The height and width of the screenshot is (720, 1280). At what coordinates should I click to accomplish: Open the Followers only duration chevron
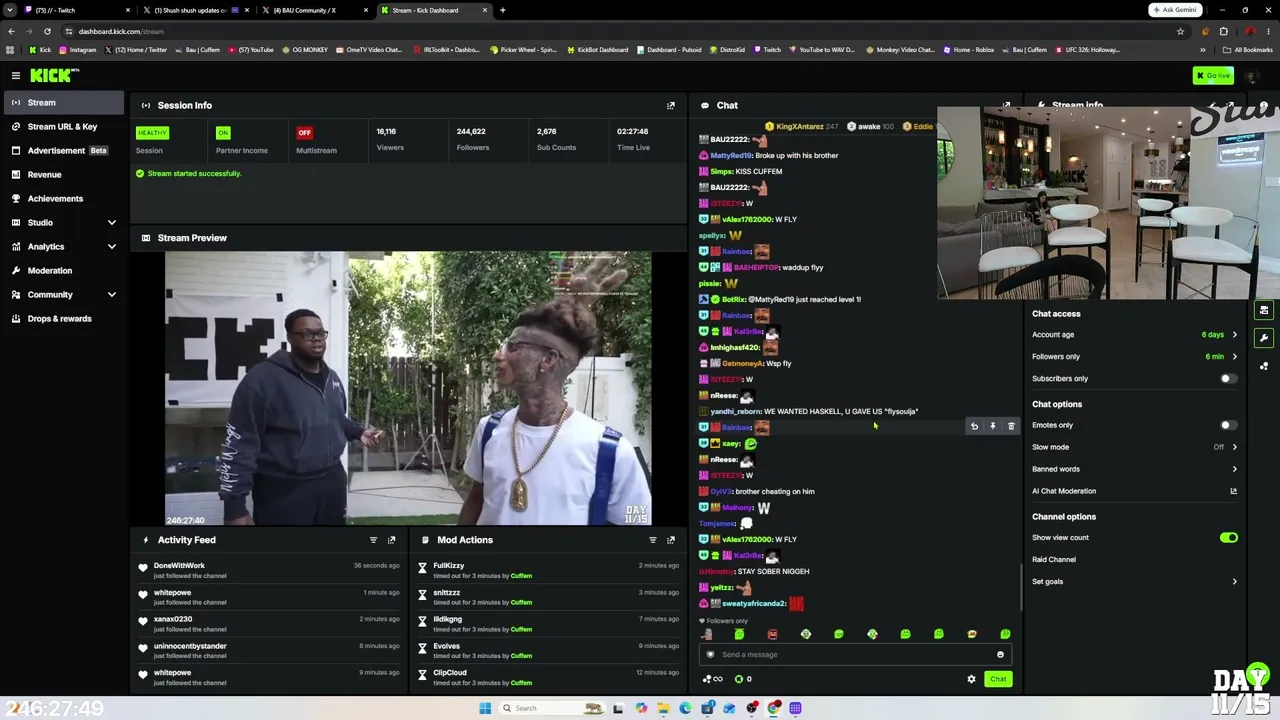(x=1234, y=357)
